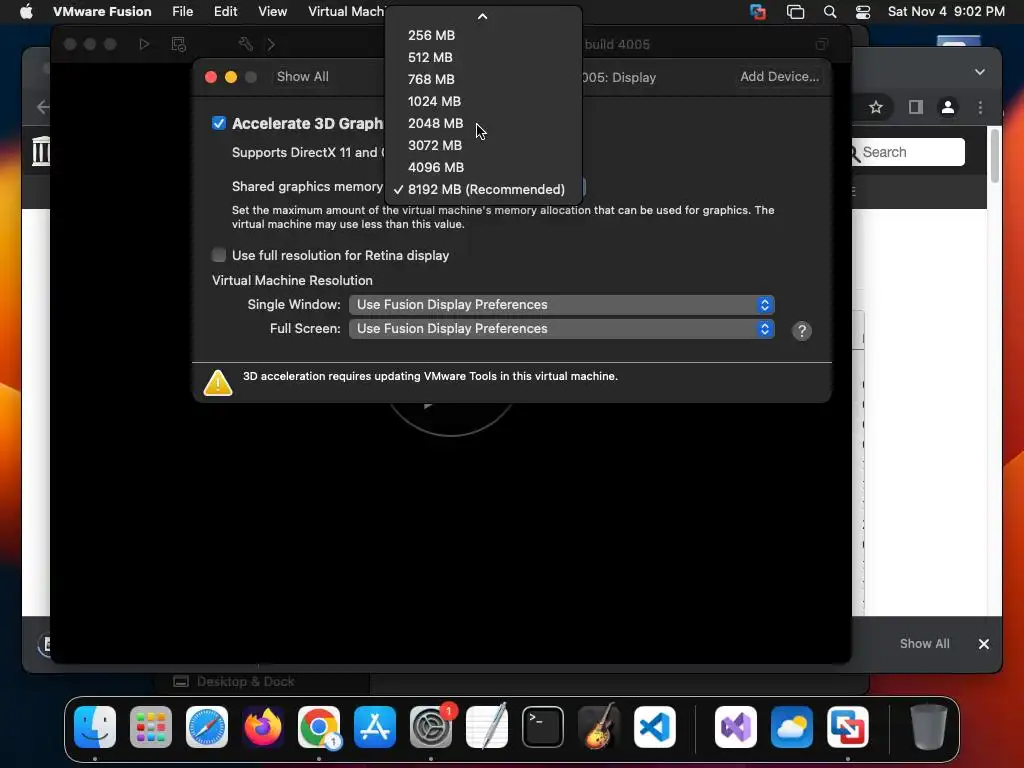Open Visual Studio from the Dock
The height and width of the screenshot is (768, 1024).
pyautogui.click(x=736, y=727)
